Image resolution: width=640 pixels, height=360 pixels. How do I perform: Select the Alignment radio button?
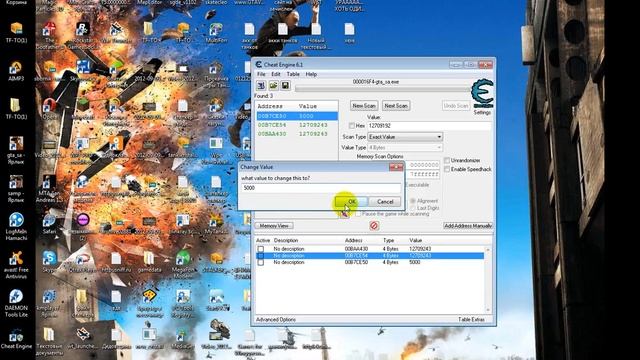(x=413, y=201)
